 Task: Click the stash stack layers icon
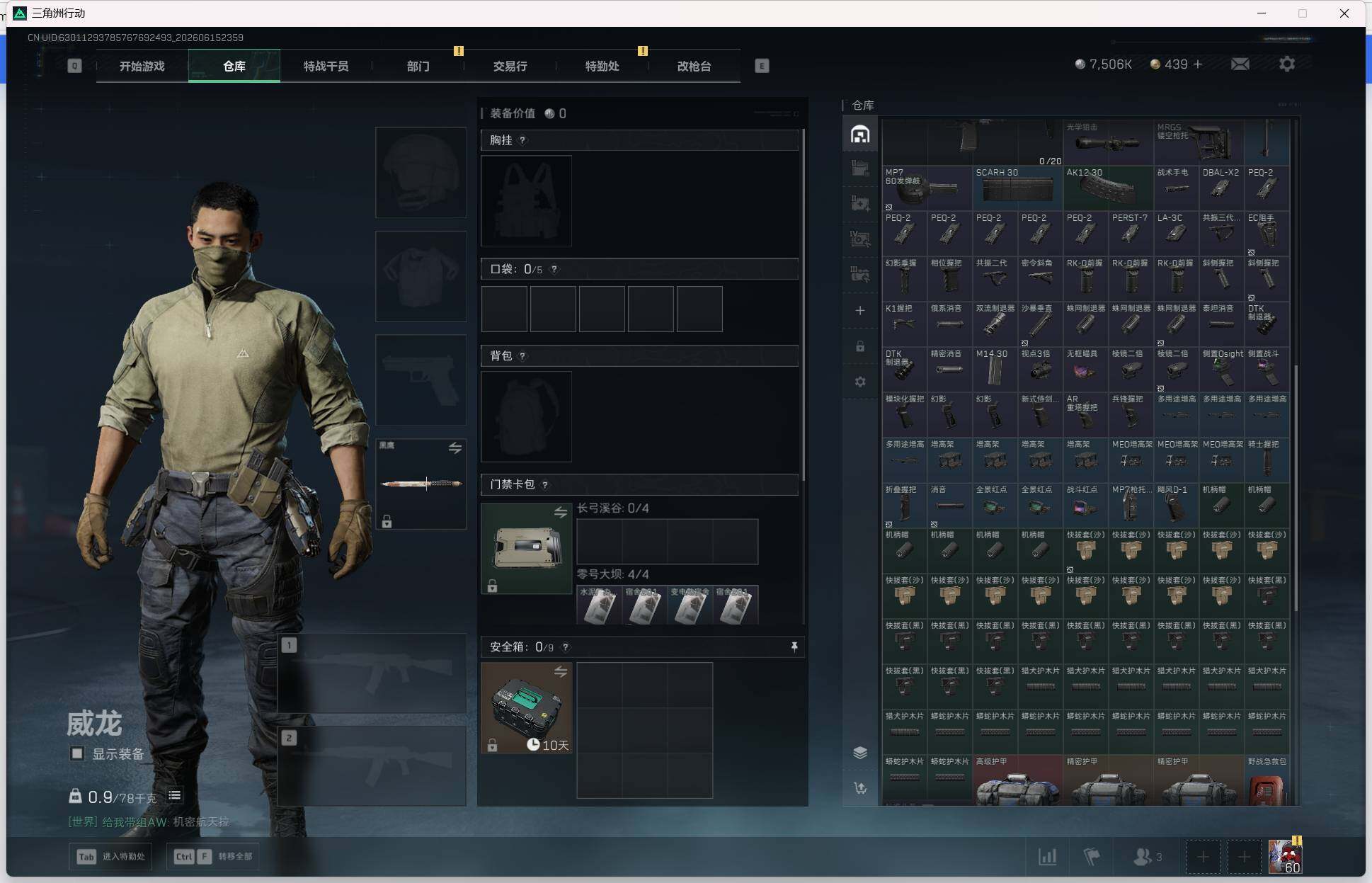click(860, 753)
